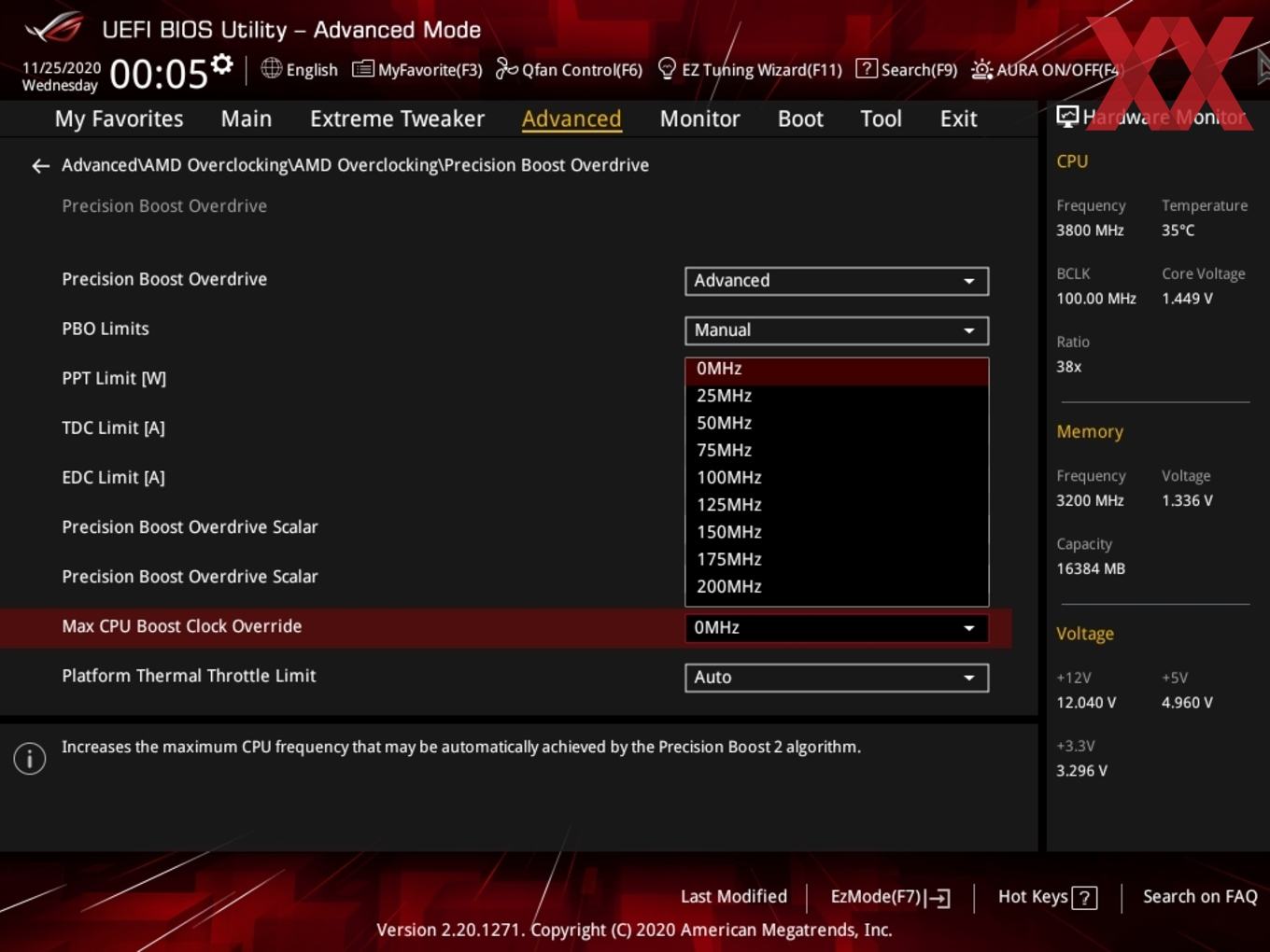Screen dimensions: 1270x952
Task: Click the info icon next to the help text
Action: point(30,758)
